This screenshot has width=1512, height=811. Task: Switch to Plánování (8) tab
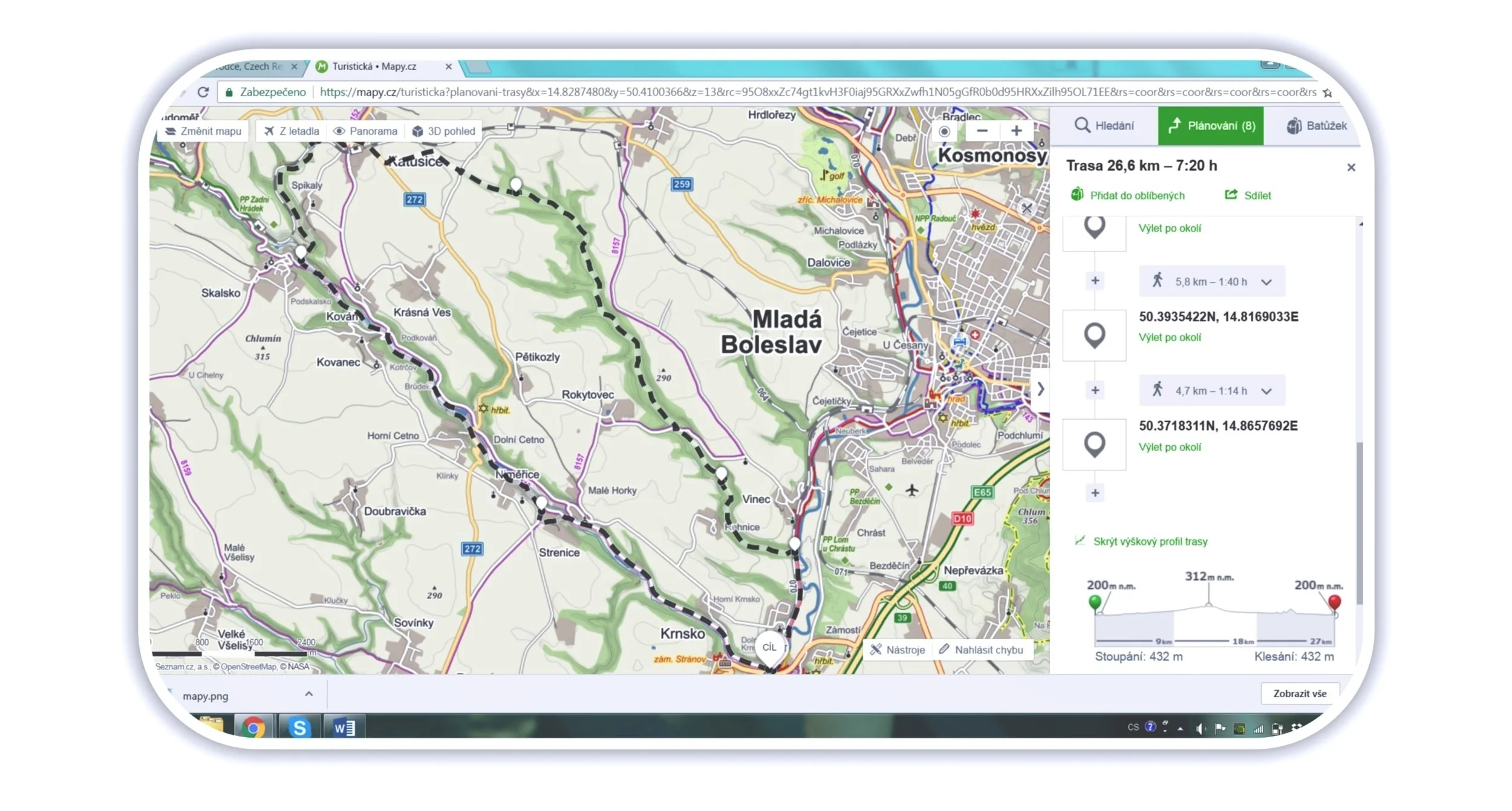[1211, 126]
